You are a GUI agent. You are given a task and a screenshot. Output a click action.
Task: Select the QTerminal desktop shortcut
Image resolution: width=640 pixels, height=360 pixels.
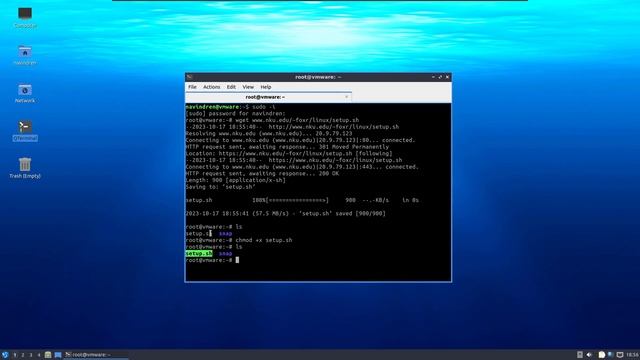25,131
